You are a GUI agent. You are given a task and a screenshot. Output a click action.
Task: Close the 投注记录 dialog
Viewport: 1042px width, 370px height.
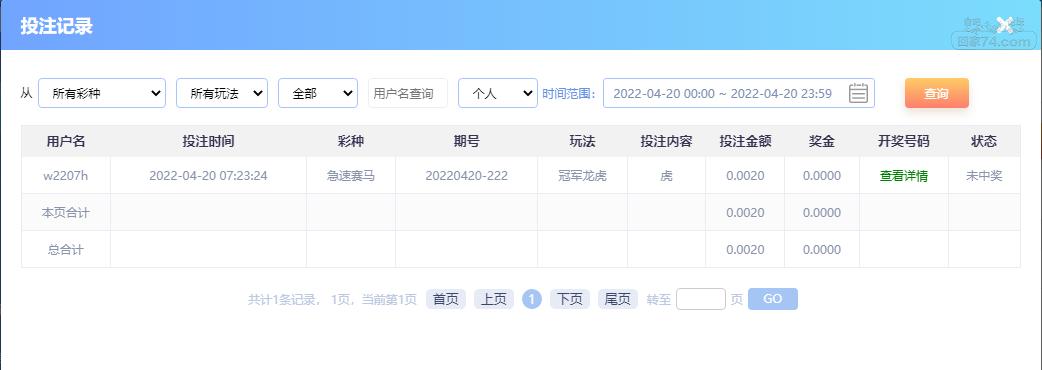point(1004,26)
